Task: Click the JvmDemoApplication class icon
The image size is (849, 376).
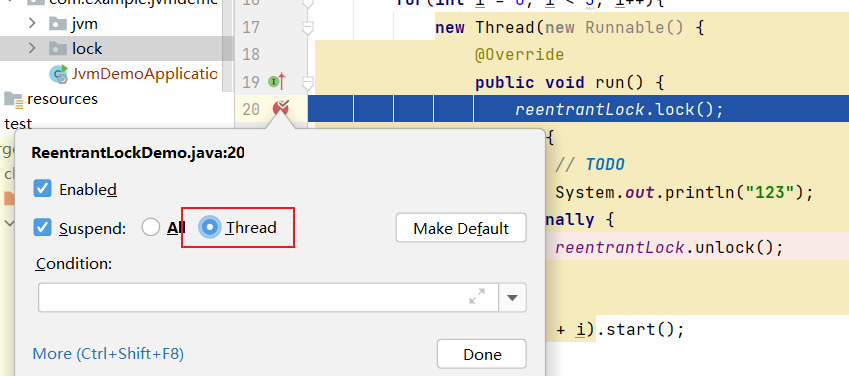Action: click(x=58, y=74)
